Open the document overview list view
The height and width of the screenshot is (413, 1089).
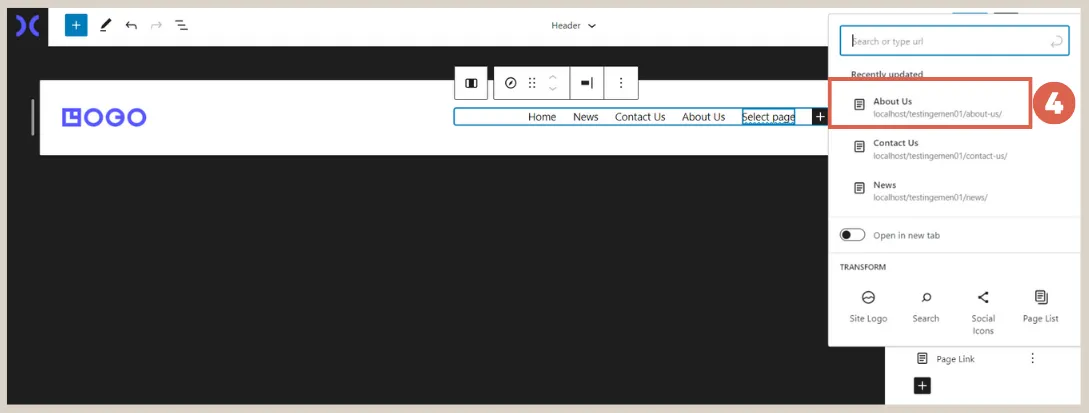click(181, 26)
